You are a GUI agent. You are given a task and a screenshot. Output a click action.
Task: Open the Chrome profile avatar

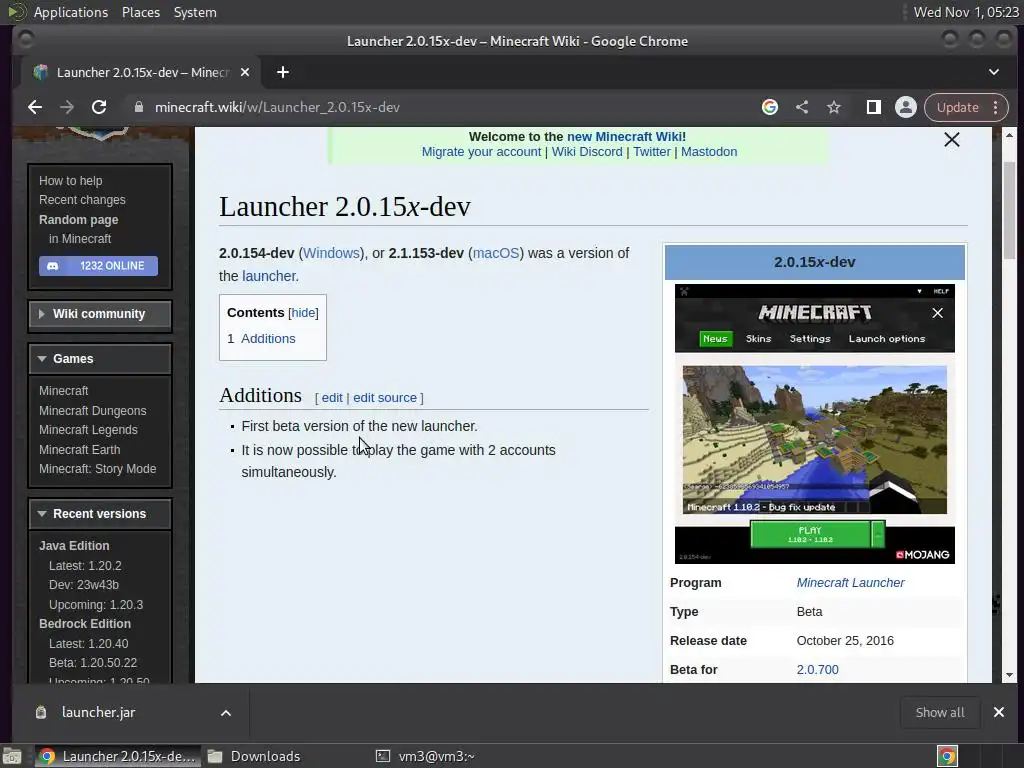click(906, 107)
